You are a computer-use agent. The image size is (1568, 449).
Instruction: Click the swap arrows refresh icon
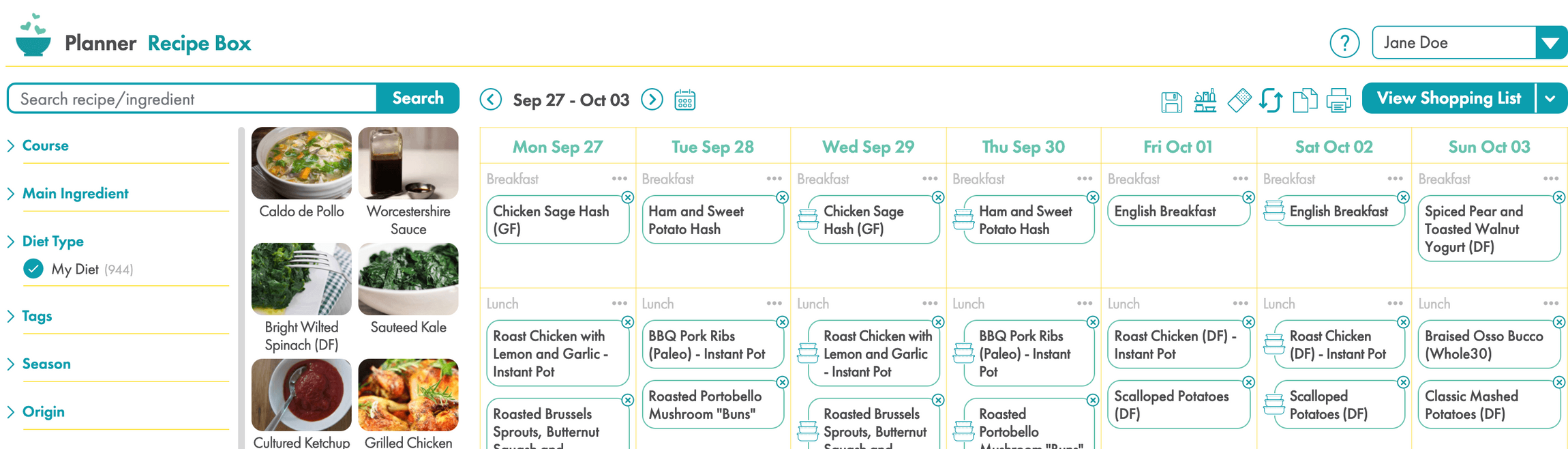click(1271, 100)
